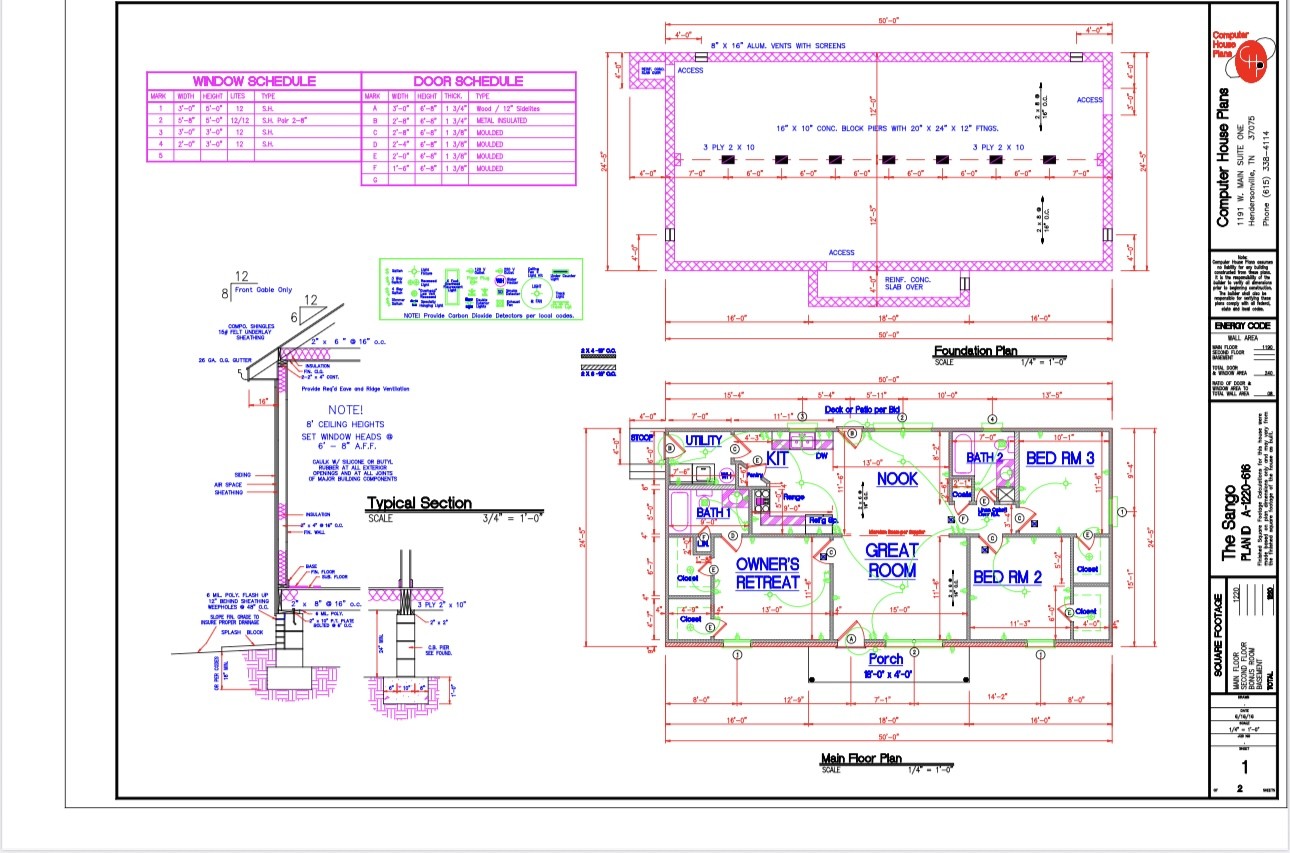Click the 'KIT' kitchen label
Viewport: 1290px width, 853px height.
point(778,458)
